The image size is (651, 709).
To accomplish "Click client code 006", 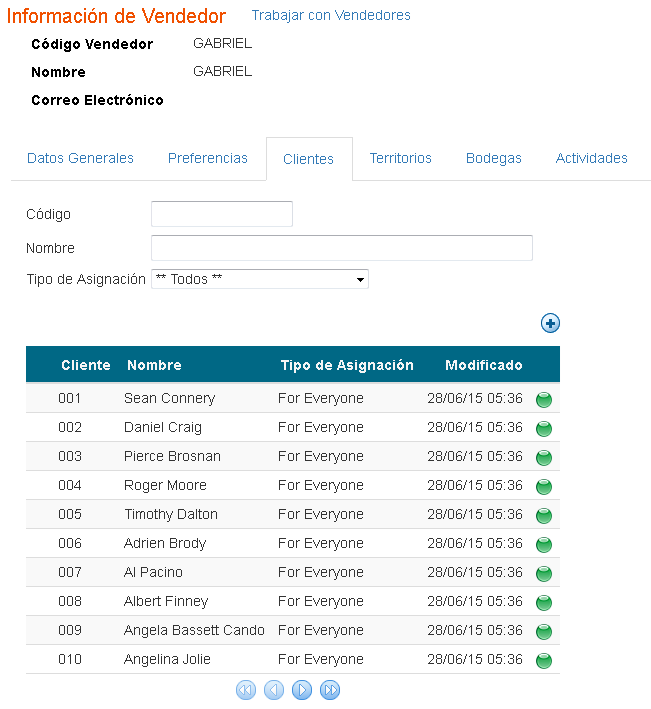I will point(70,543).
